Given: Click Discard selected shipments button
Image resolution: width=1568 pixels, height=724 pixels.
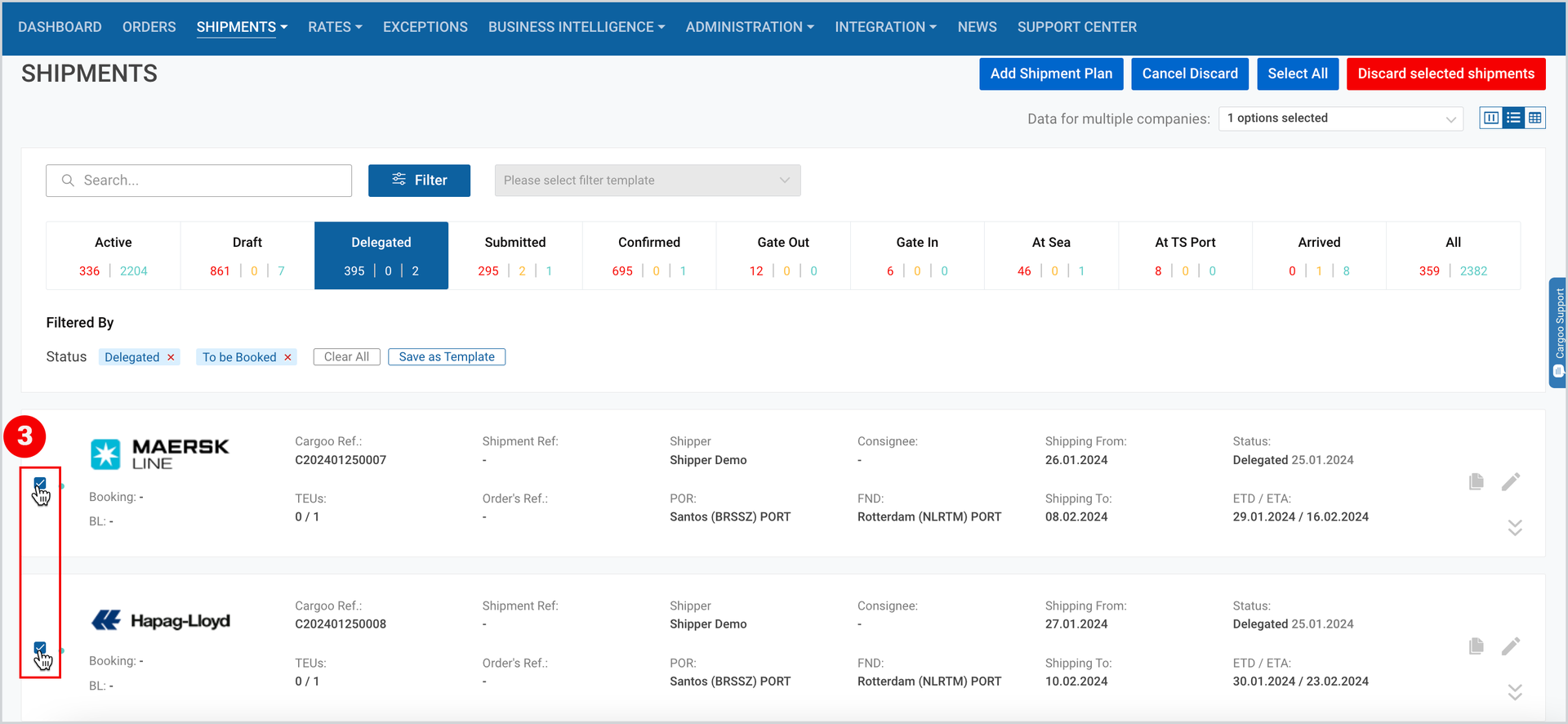Looking at the screenshot, I should [1445, 74].
